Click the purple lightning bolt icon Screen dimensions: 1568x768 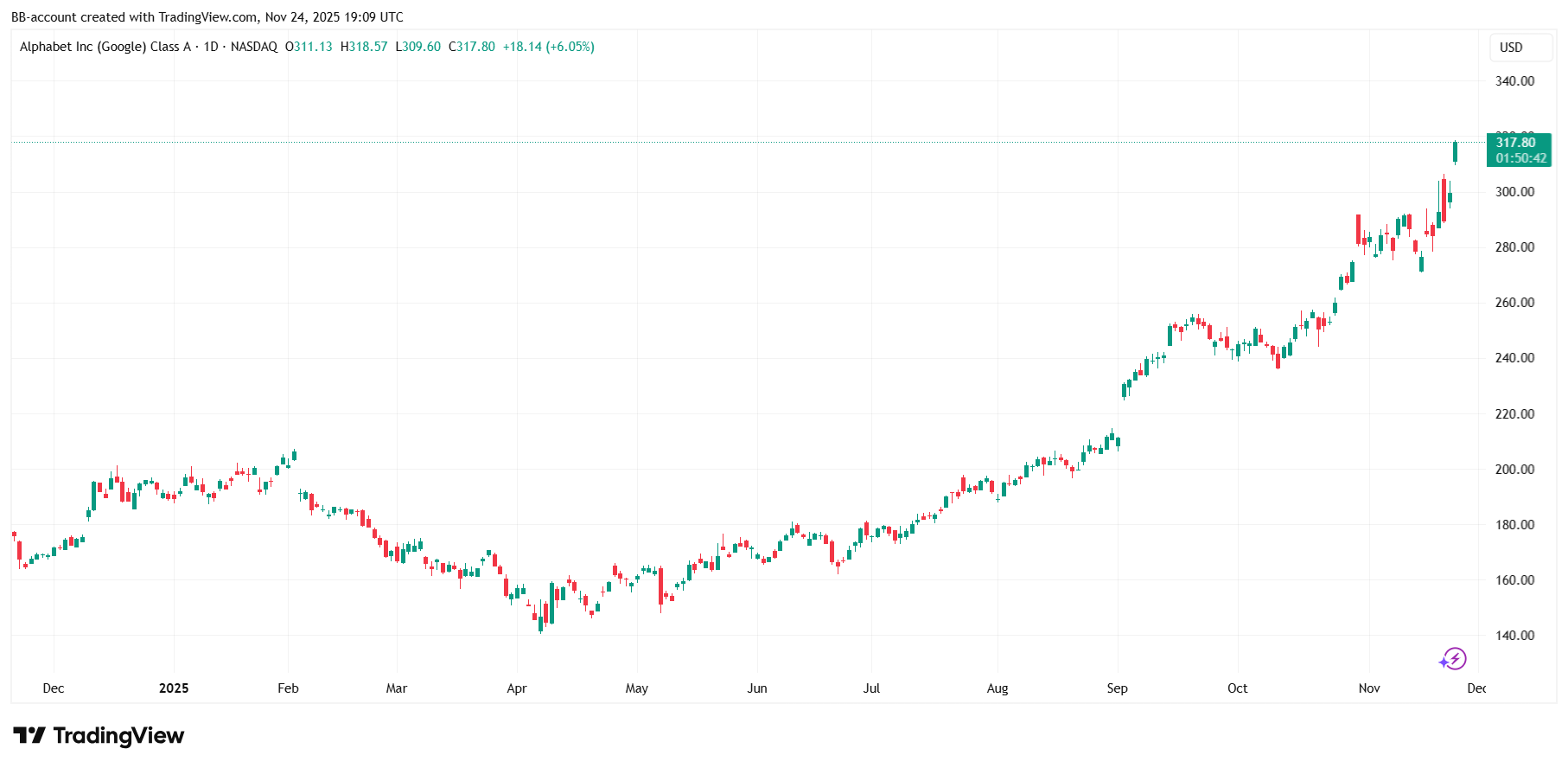pyautogui.click(x=1453, y=659)
